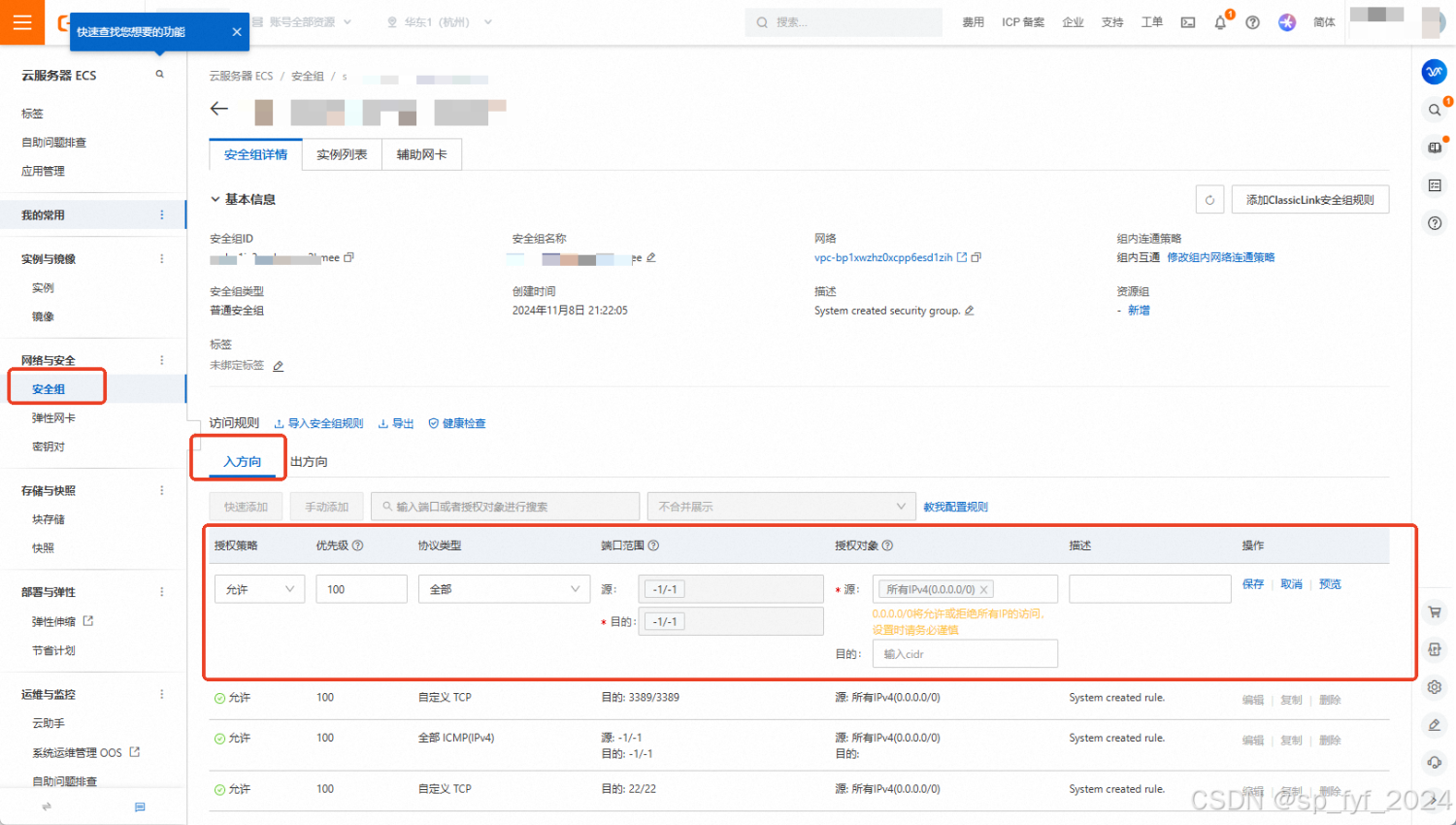Open the shopping cart icon in right sidebar
Viewport: 1456px width, 825px height.
pyautogui.click(x=1435, y=611)
